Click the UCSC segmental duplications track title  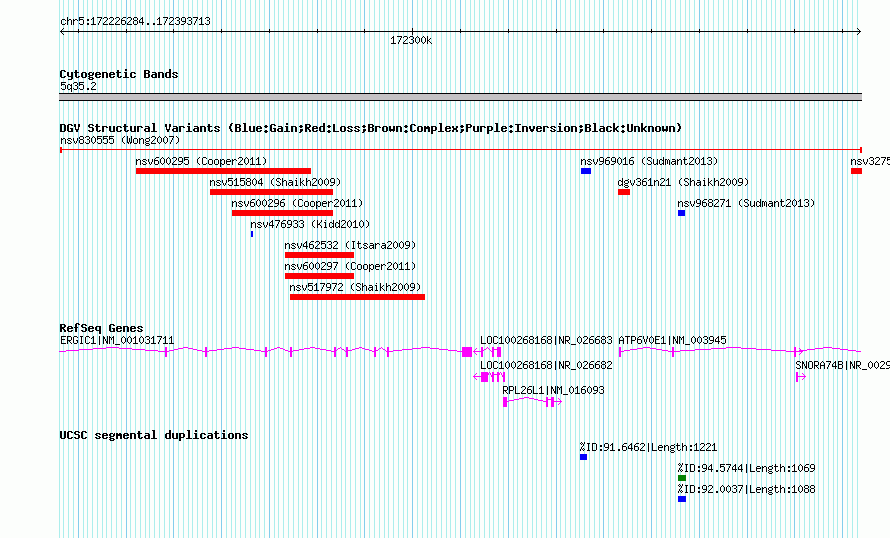point(154,435)
